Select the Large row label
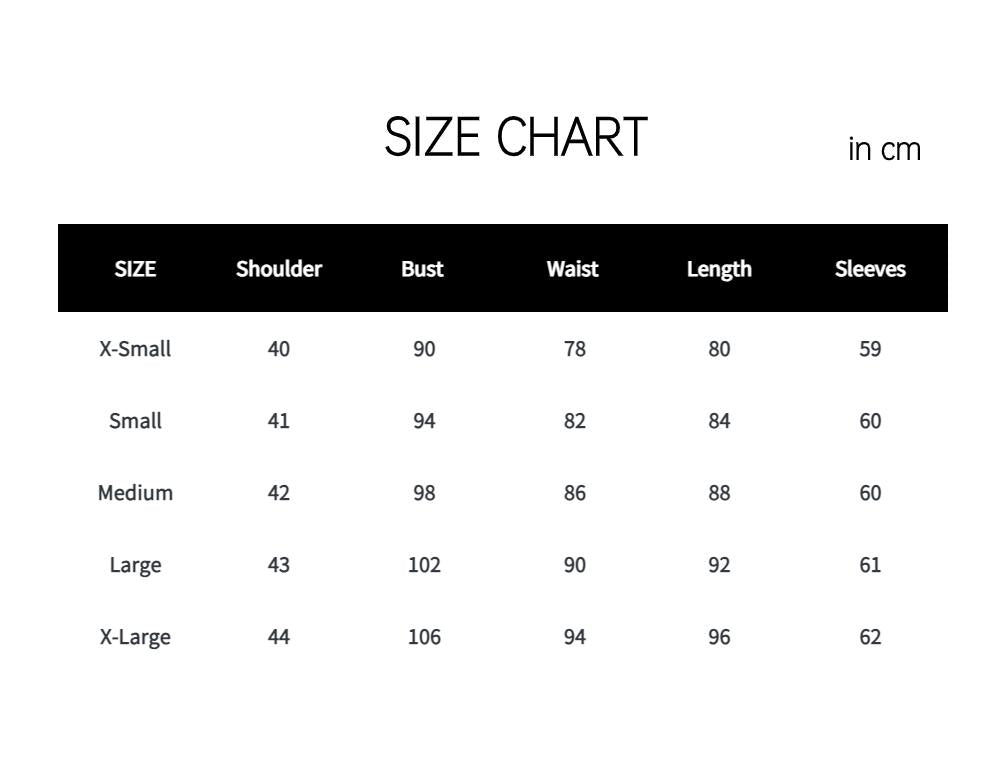Screen dimensions: 1000x769 (135, 565)
